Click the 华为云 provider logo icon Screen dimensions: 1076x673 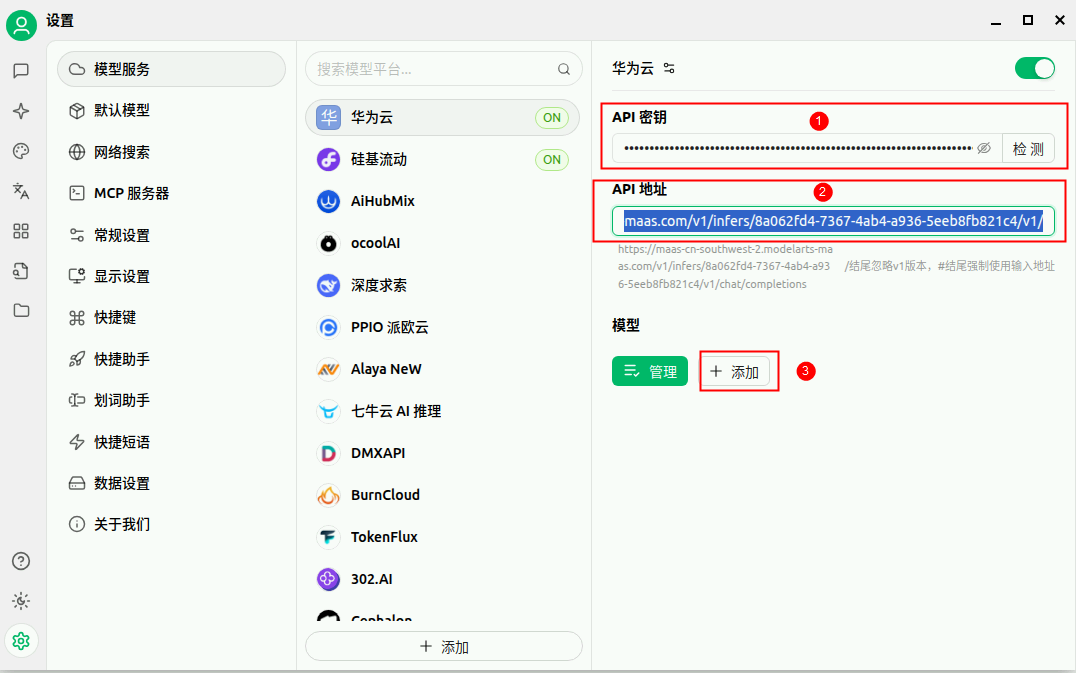pyautogui.click(x=329, y=117)
